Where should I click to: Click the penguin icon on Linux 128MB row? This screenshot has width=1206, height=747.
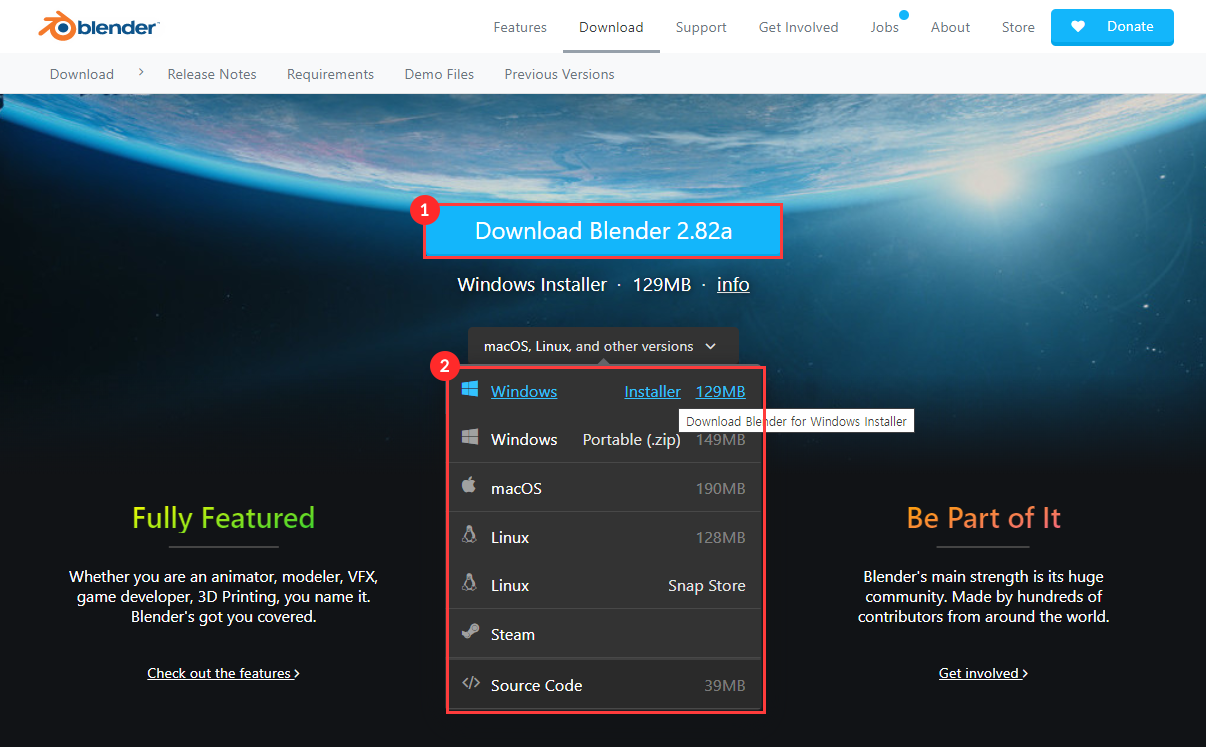[469, 535]
